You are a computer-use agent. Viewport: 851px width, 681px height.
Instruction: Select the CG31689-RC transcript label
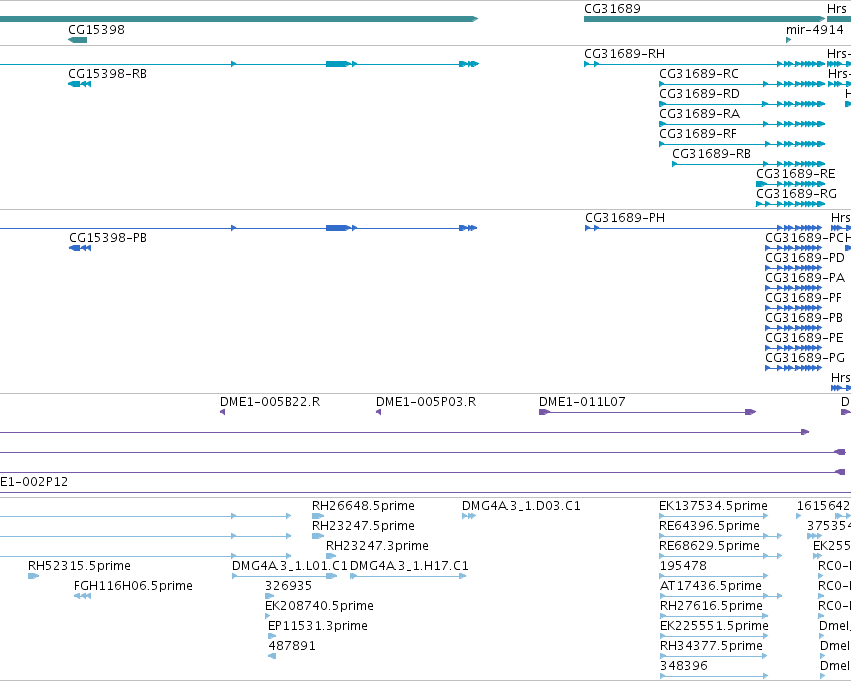click(698, 73)
